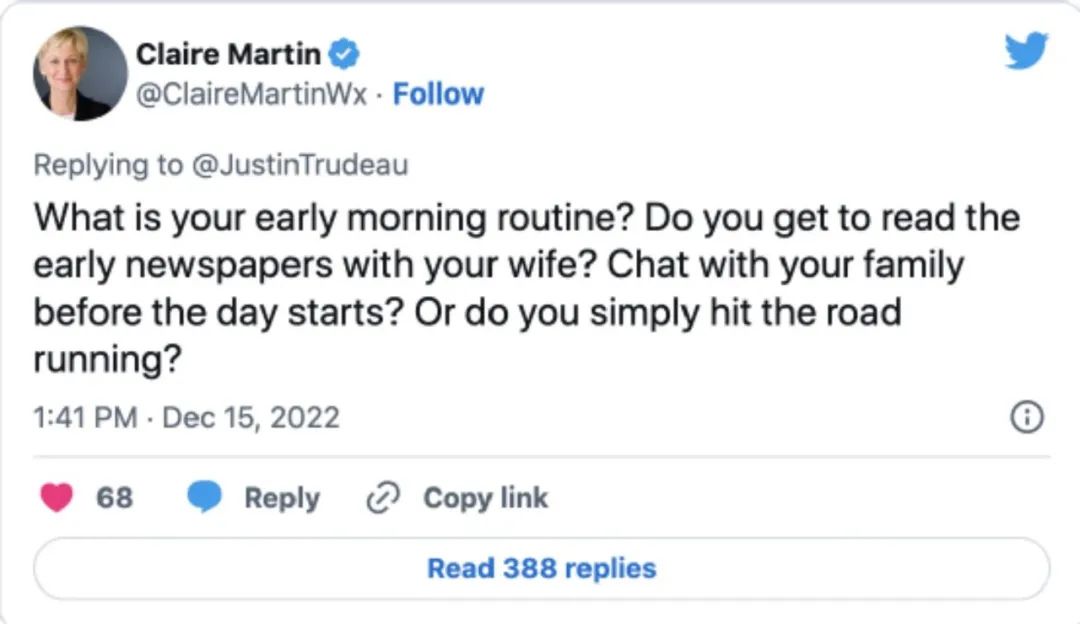
Task: Follow @ClaireMartinWx via the Follow link
Action: [438, 94]
